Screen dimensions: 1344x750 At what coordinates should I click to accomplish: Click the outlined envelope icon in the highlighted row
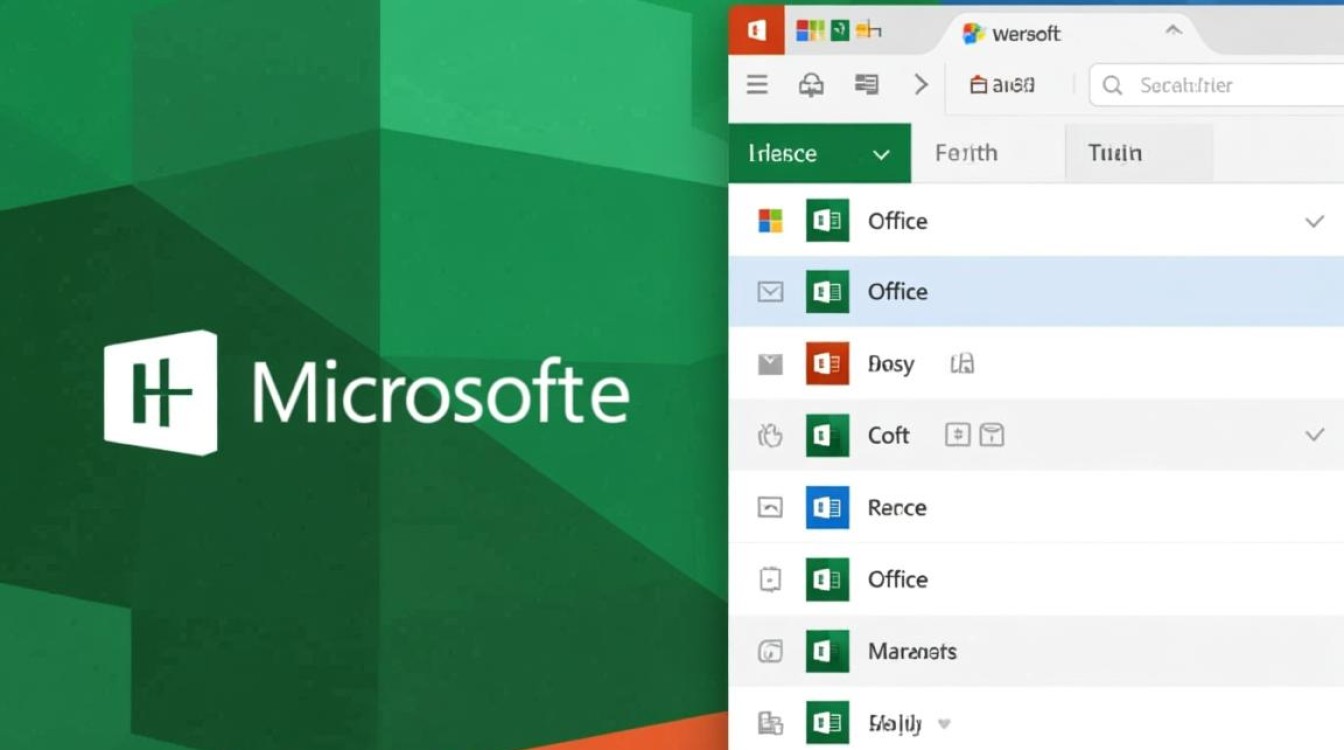[770, 292]
